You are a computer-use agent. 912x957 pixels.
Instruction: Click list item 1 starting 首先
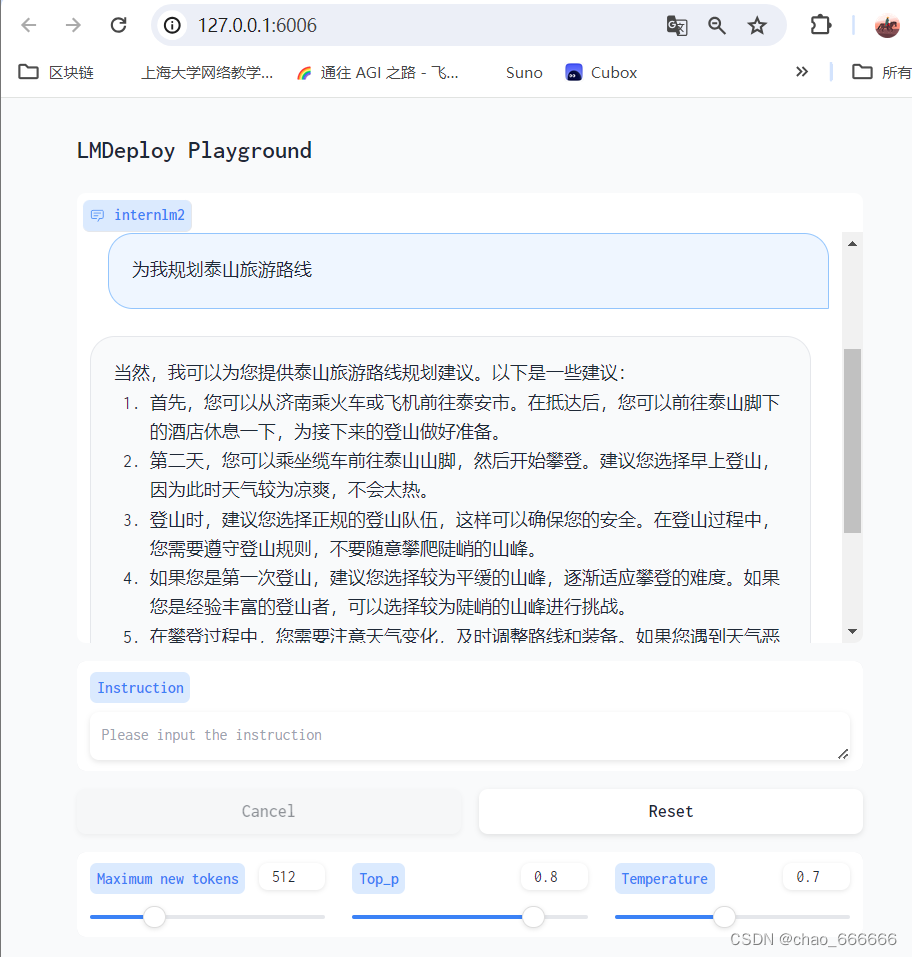click(452, 417)
